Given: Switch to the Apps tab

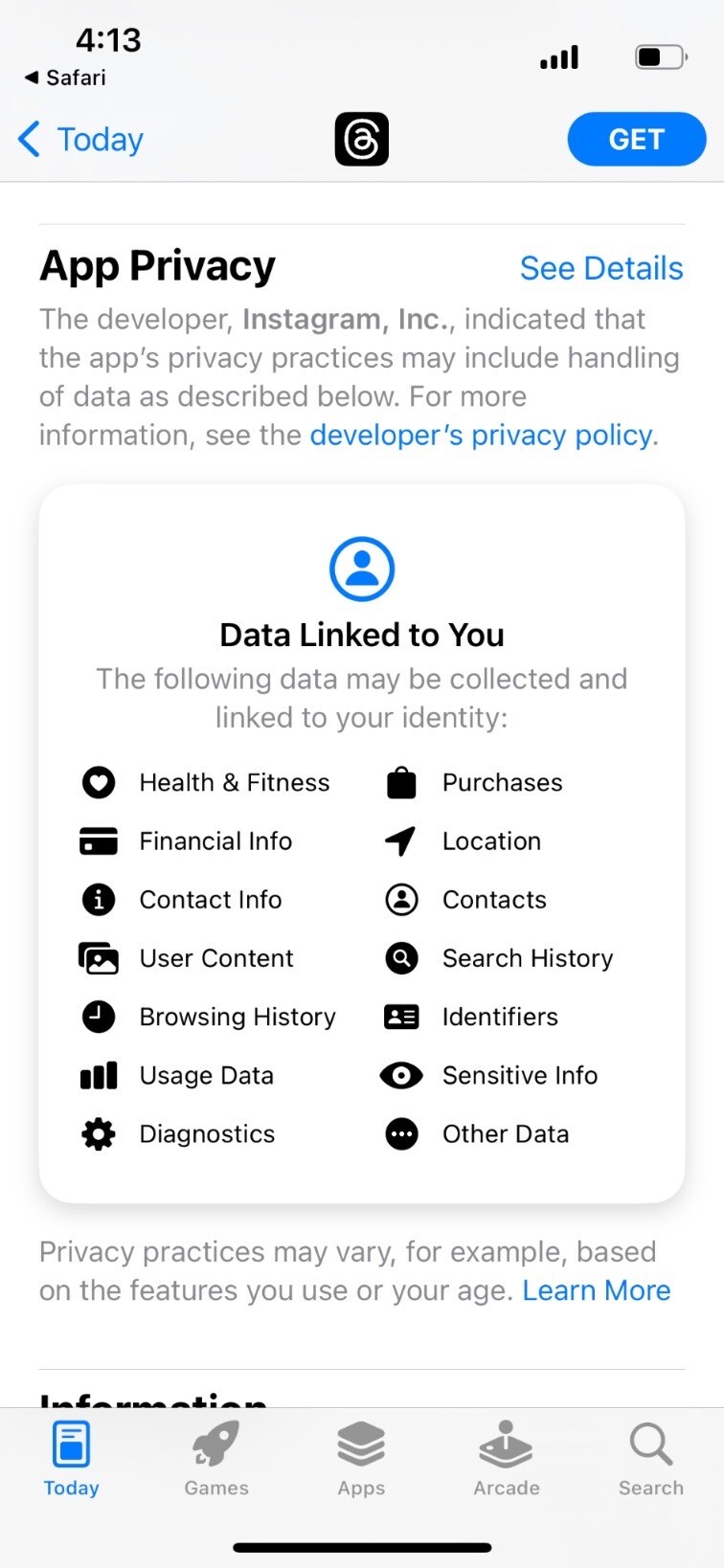Looking at the screenshot, I should coord(361,1459).
